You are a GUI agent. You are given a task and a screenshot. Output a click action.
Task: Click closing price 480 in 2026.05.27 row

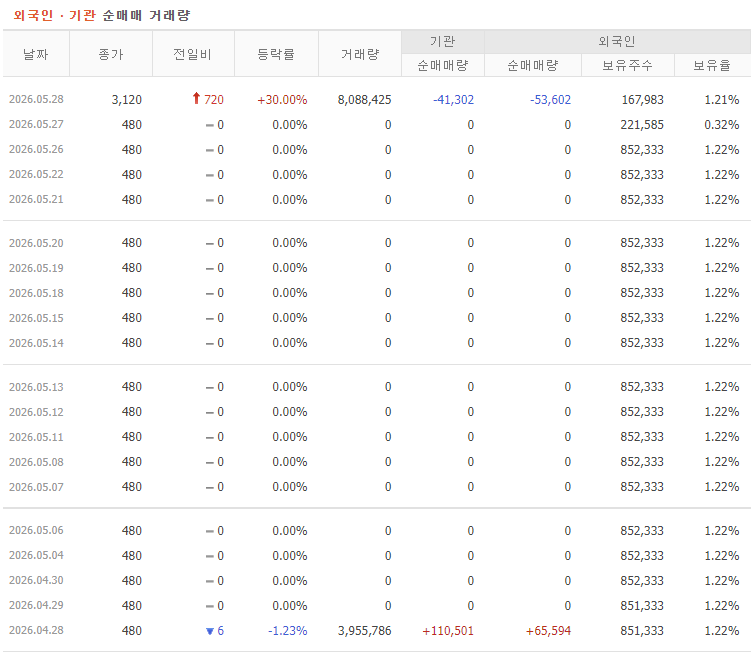pos(132,125)
